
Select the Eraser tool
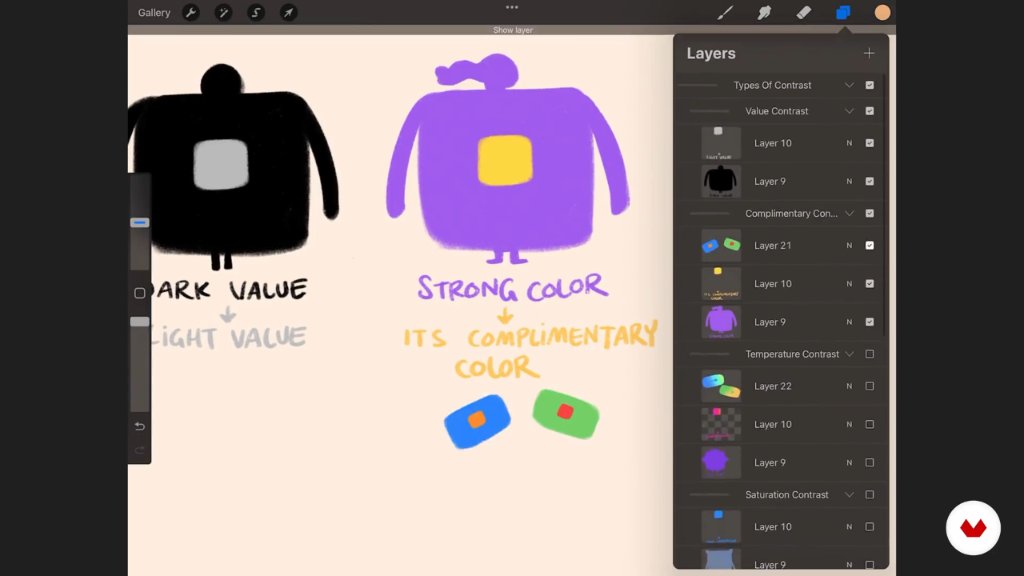(804, 12)
